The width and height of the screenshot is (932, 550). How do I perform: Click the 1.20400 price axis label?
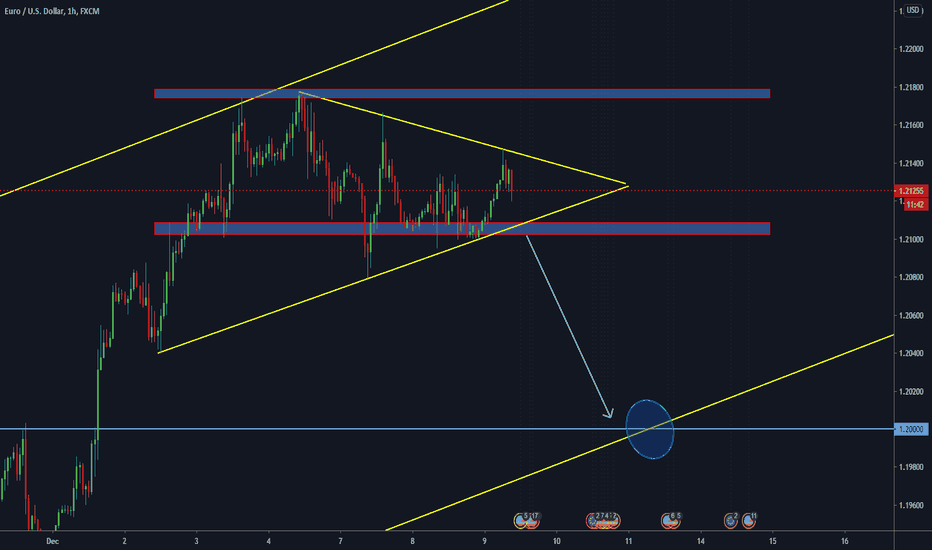pos(911,353)
